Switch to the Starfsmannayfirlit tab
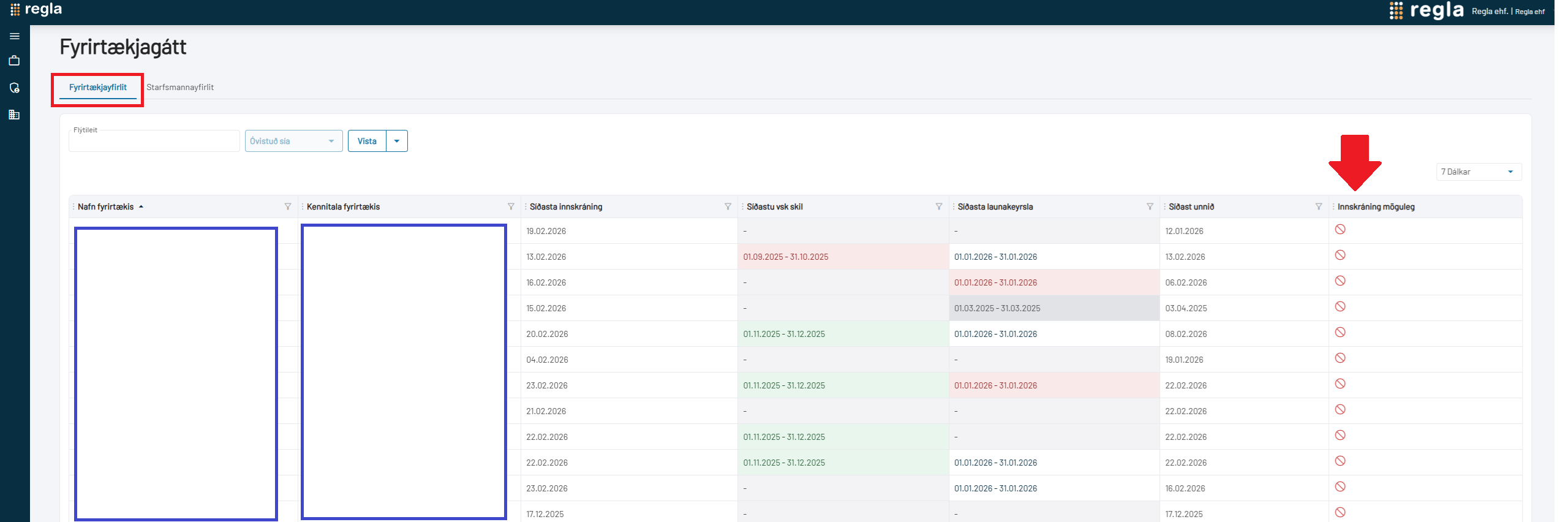Image resolution: width=1568 pixels, height=522 pixels. (x=180, y=88)
